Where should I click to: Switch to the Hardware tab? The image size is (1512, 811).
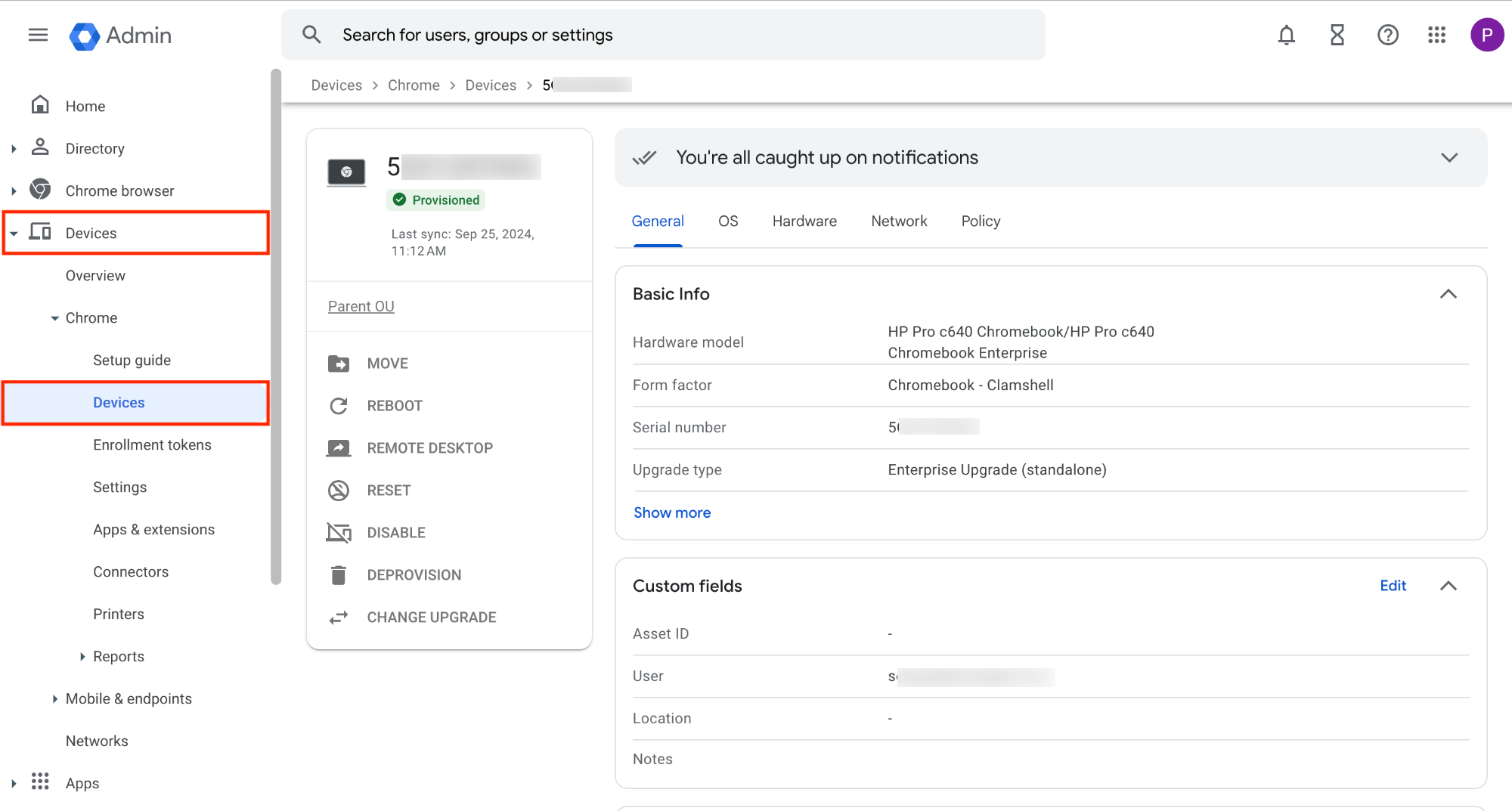[804, 221]
